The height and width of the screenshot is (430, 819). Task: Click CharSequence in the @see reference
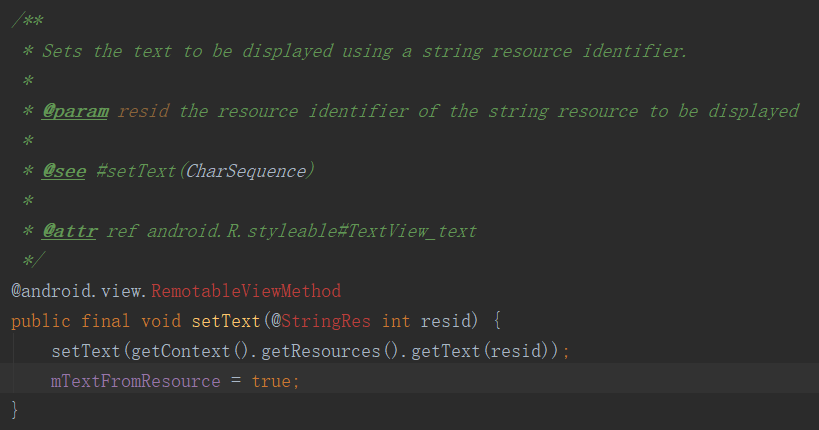pyautogui.click(x=246, y=171)
